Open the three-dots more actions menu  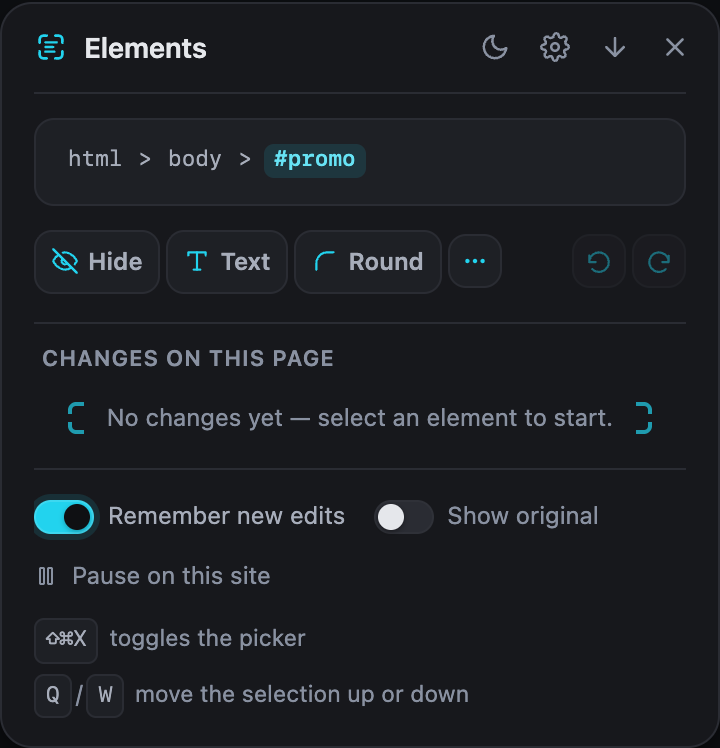click(x=475, y=261)
